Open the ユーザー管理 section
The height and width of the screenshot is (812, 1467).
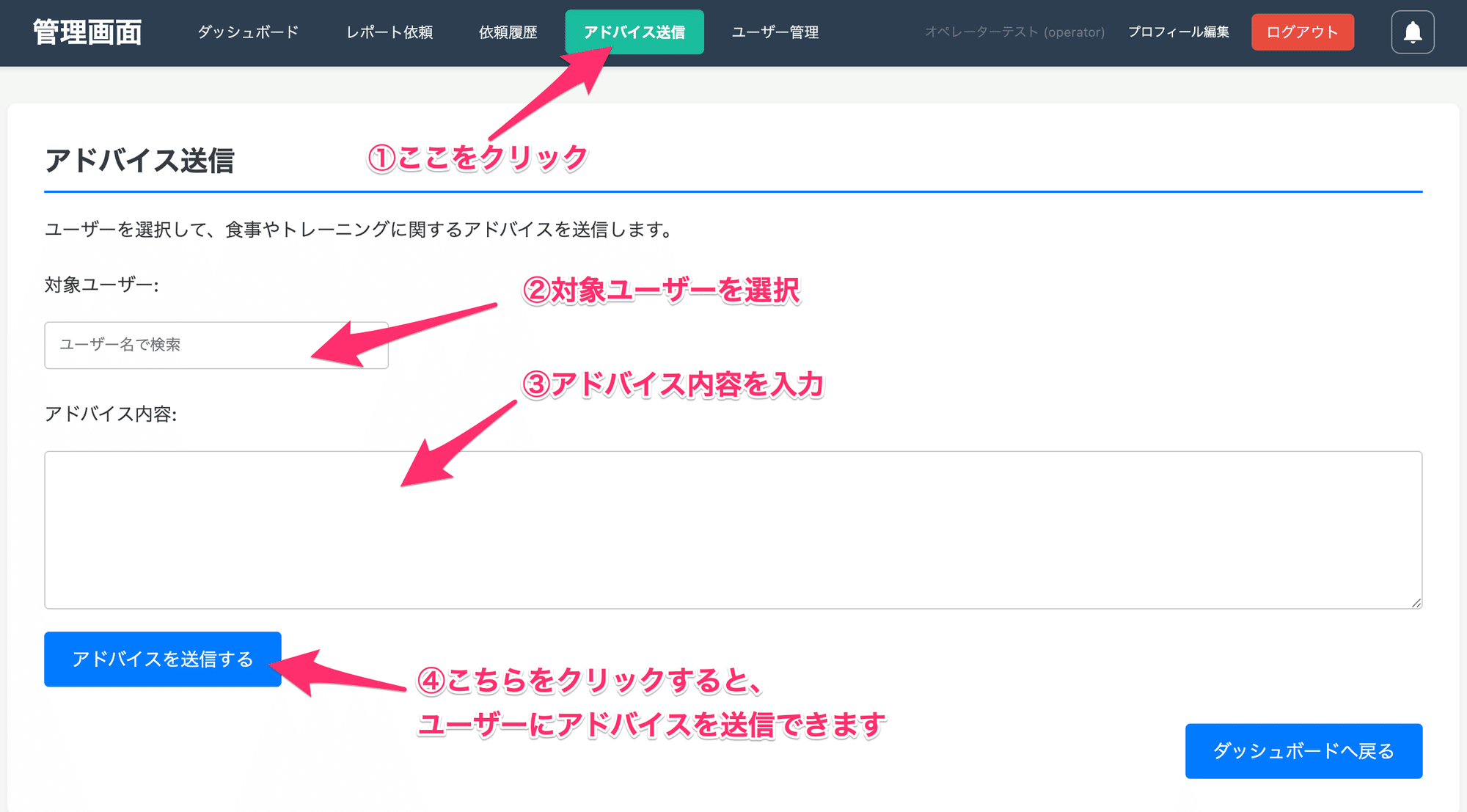coord(775,32)
